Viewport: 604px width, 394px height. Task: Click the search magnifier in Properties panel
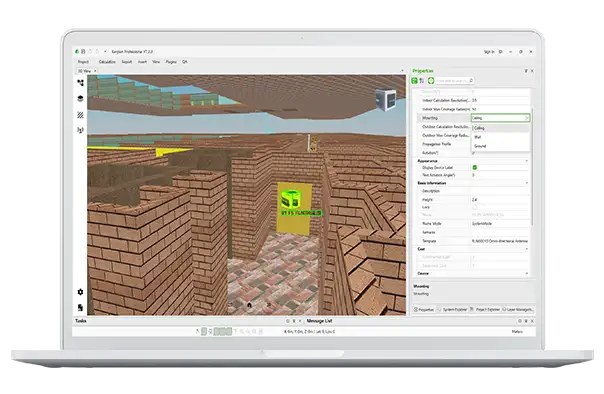(471, 80)
